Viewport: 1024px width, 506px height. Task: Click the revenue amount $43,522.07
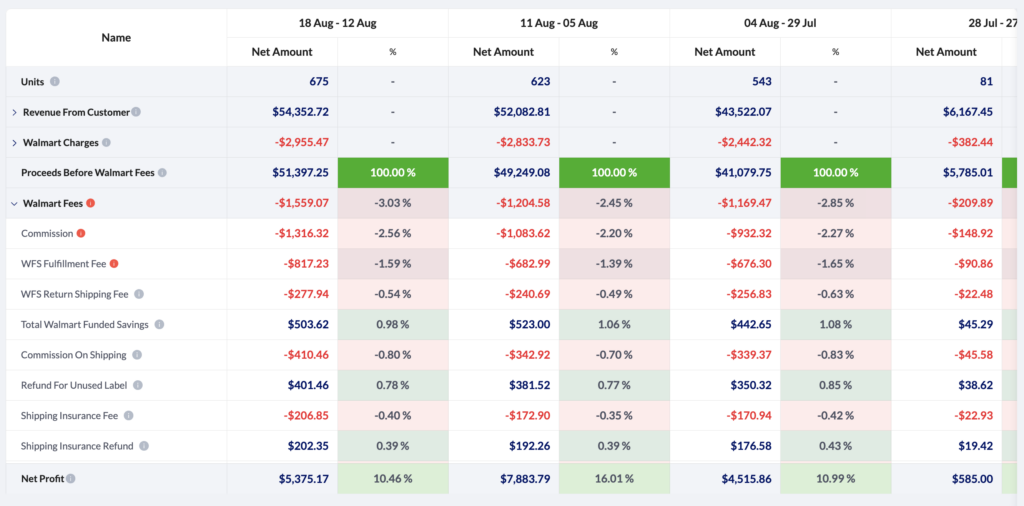point(743,112)
